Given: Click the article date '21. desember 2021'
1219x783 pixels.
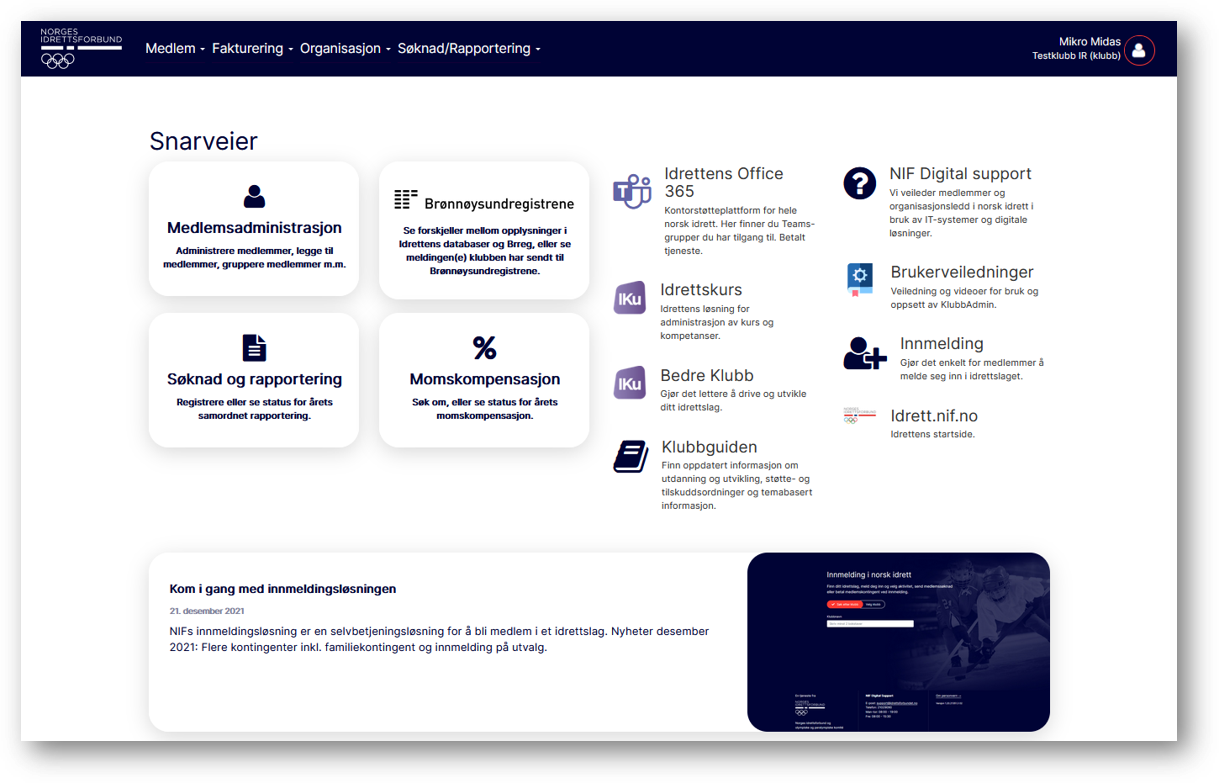Looking at the screenshot, I should click(207, 611).
